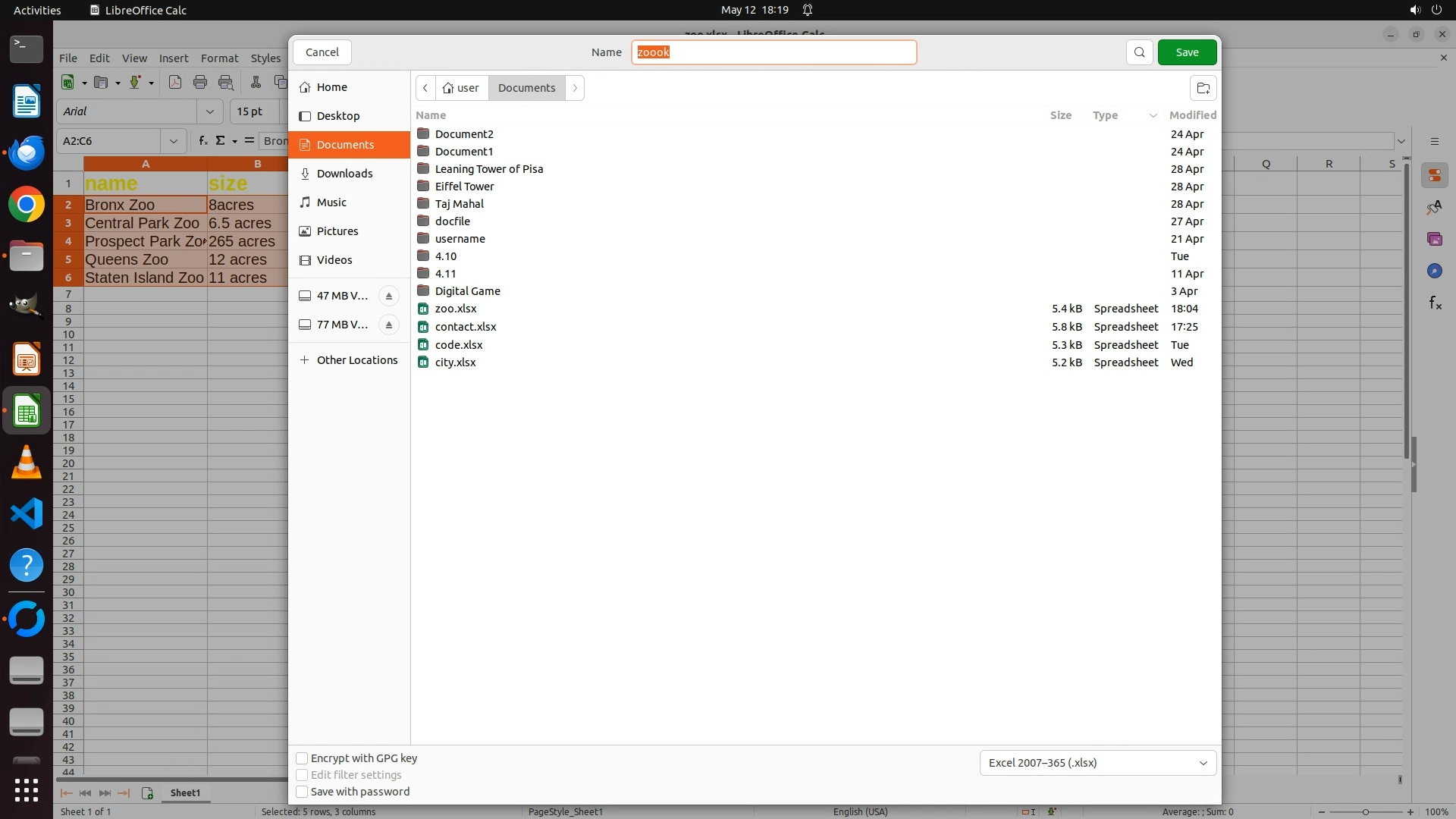Go to Downloads in the sidebar
The height and width of the screenshot is (819, 1456).
[344, 174]
